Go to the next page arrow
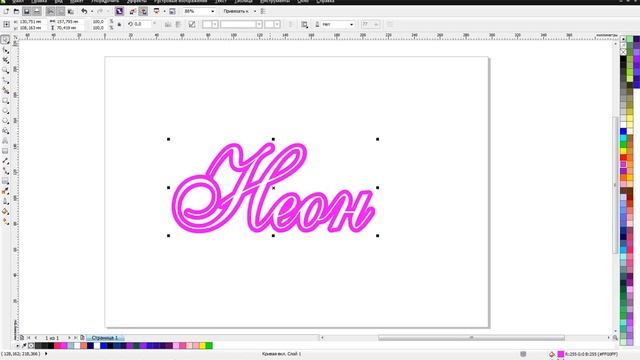The width and height of the screenshot is (640, 360). (x=69, y=338)
